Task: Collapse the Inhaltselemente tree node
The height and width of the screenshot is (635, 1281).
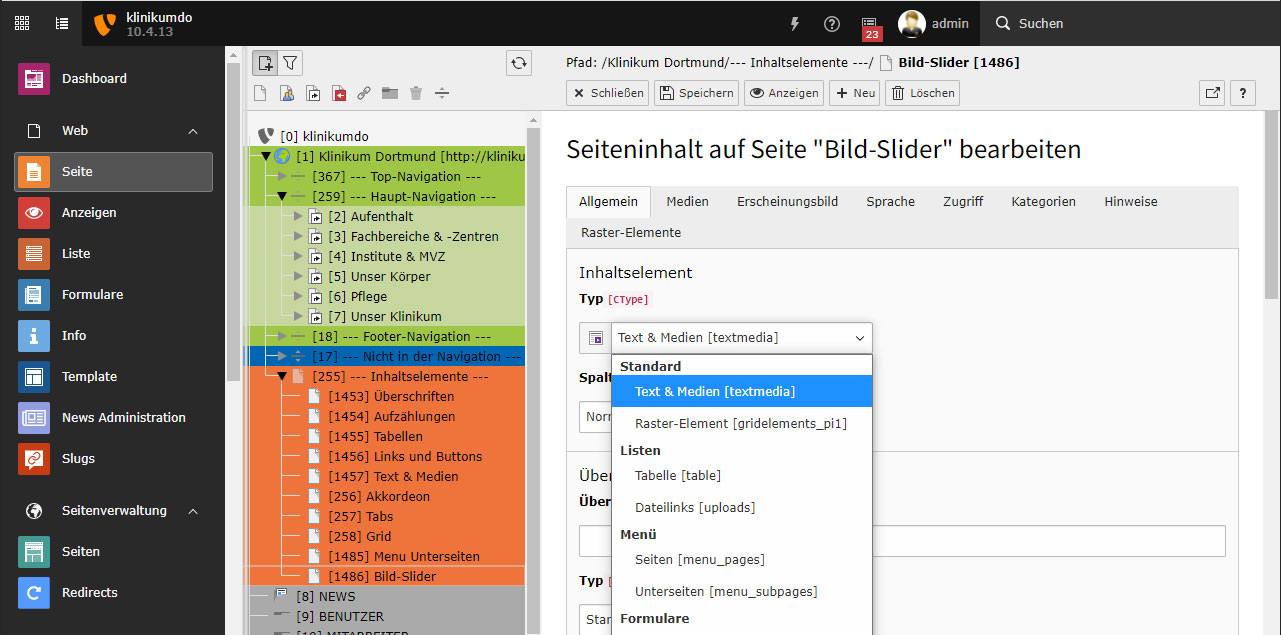Action: pyautogui.click(x=282, y=376)
